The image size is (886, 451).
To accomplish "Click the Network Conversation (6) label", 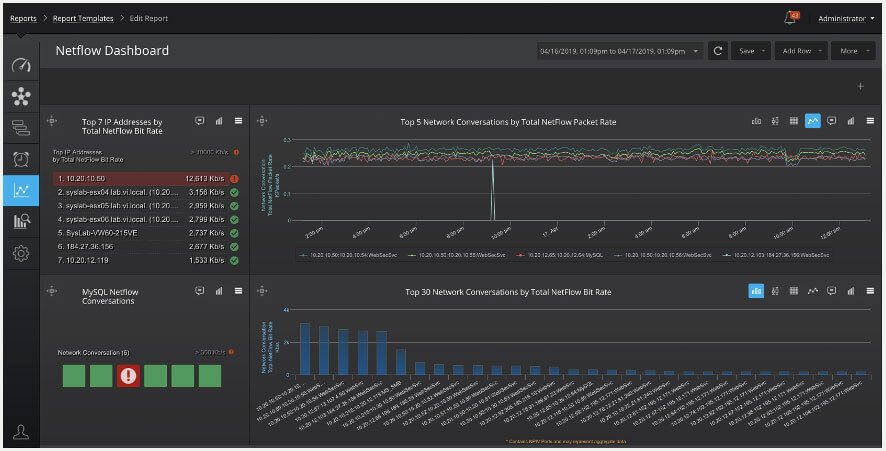I will pyautogui.click(x=93, y=353).
